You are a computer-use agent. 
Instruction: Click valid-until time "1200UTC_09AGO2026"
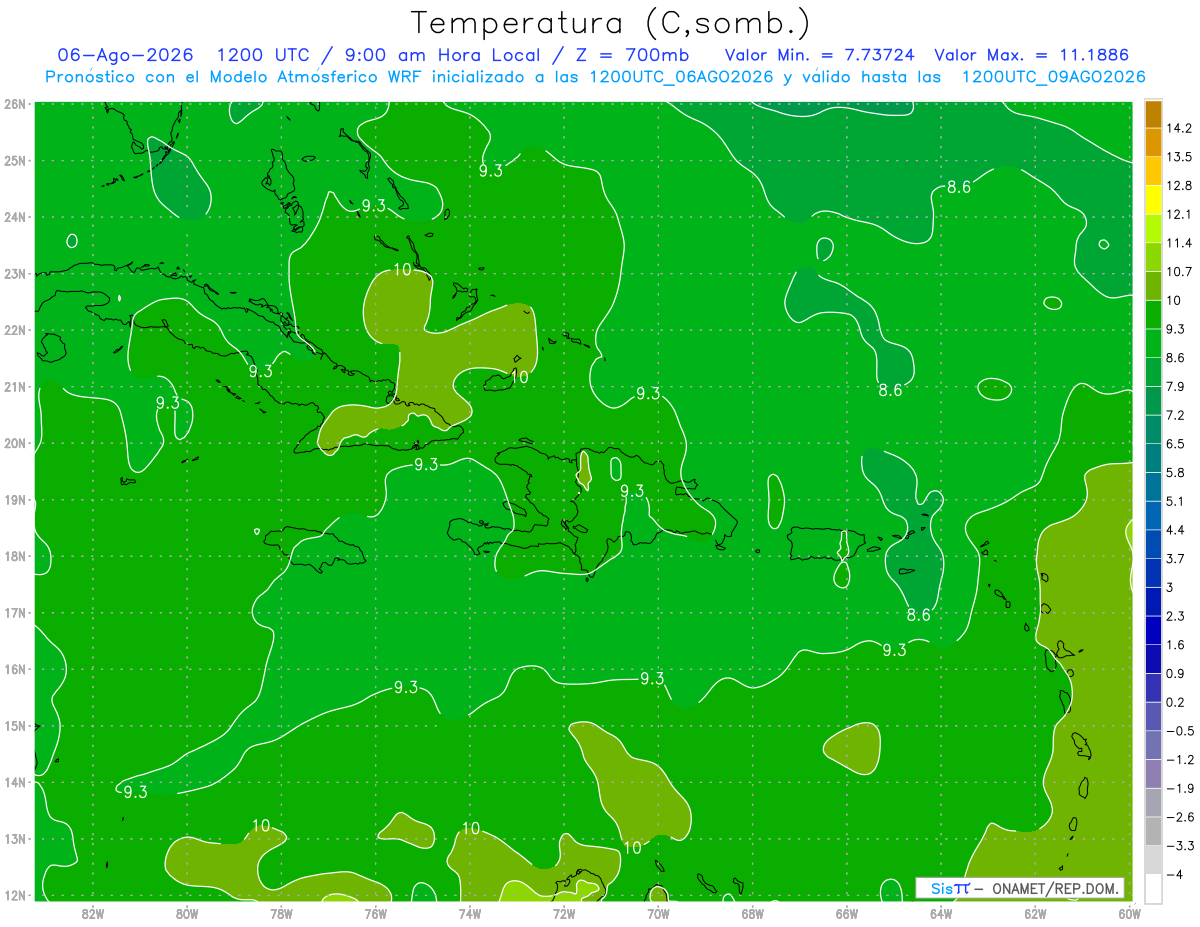pos(1053,77)
